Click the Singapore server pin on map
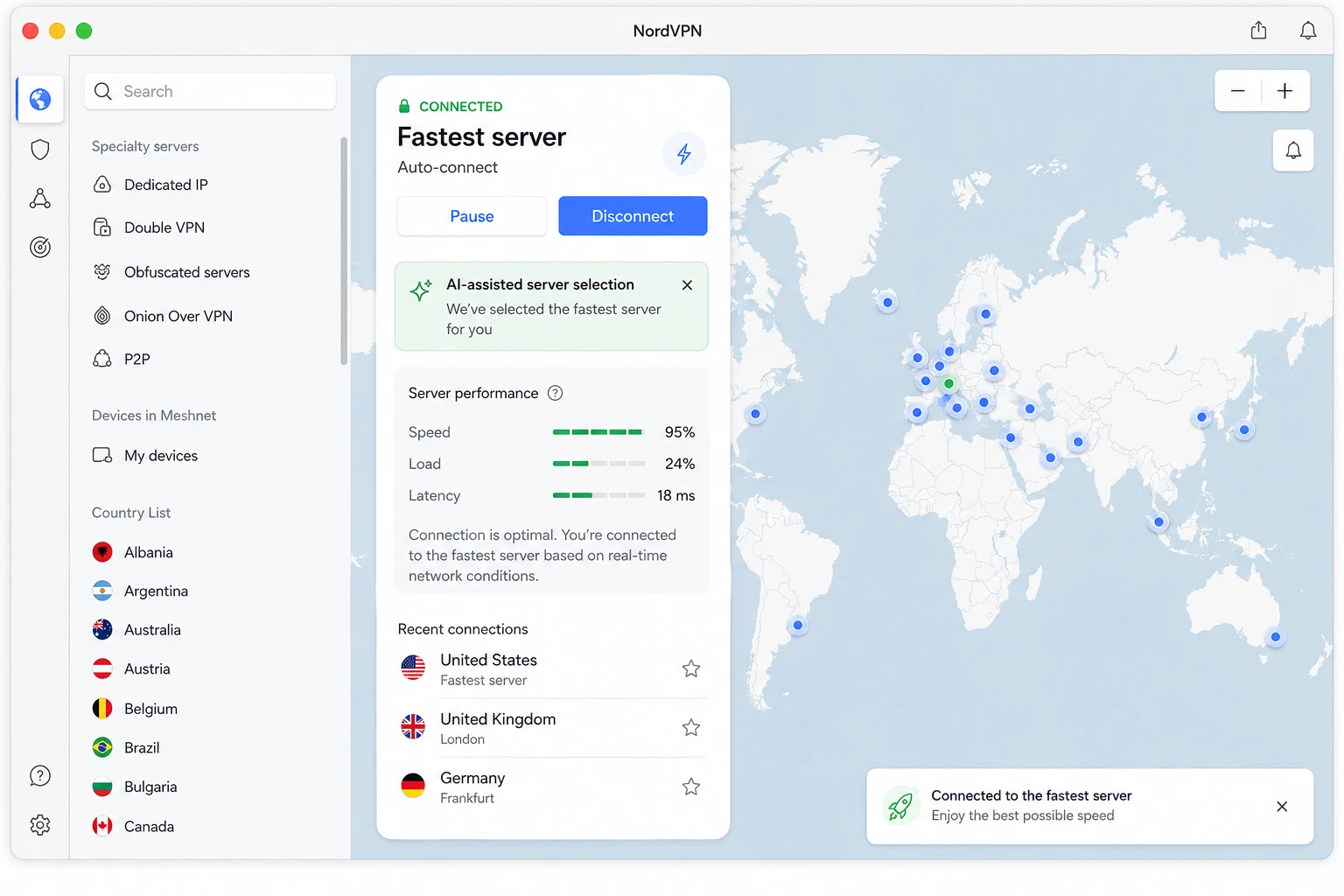 pyautogui.click(x=1158, y=522)
